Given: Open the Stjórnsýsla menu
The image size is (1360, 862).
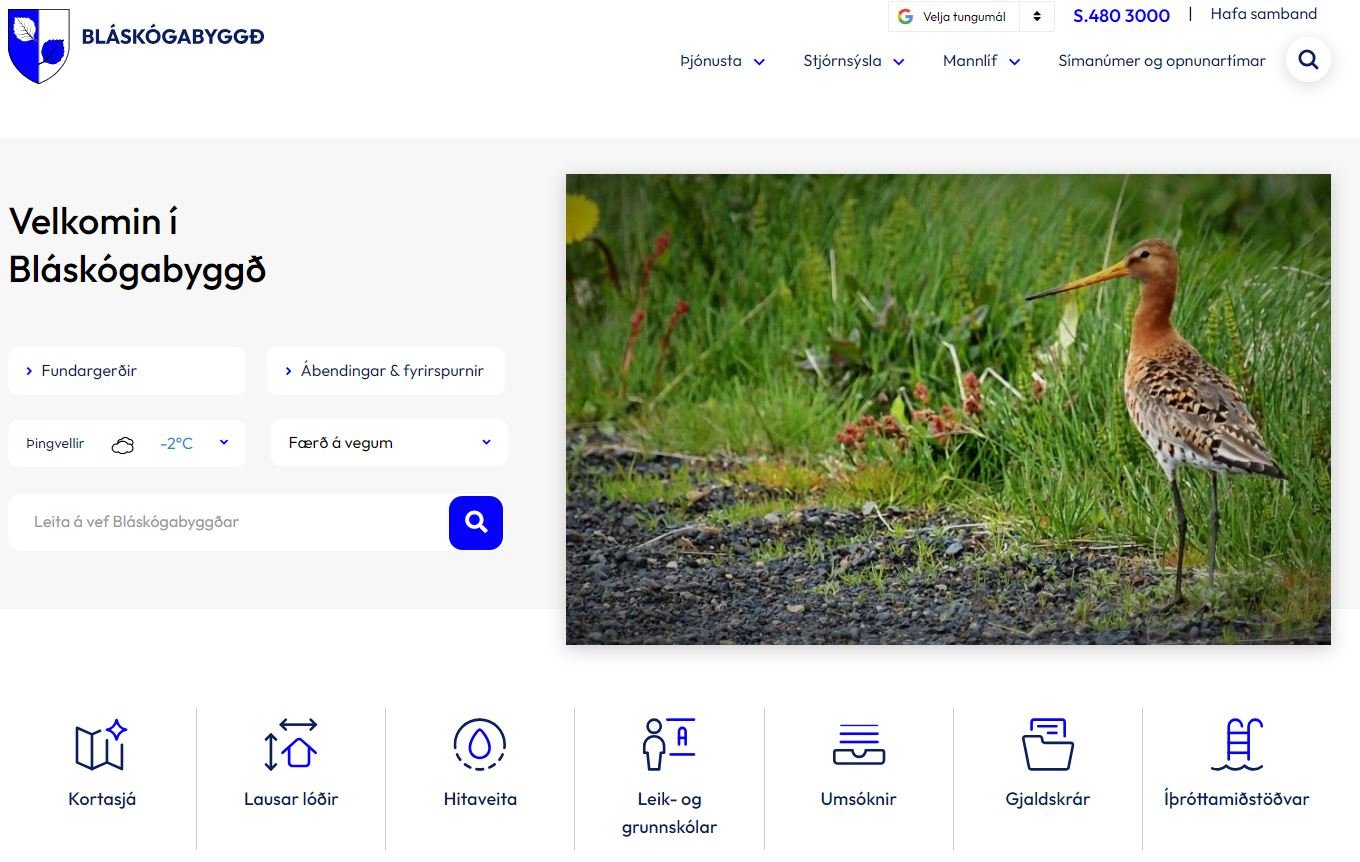Looking at the screenshot, I should tap(853, 61).
